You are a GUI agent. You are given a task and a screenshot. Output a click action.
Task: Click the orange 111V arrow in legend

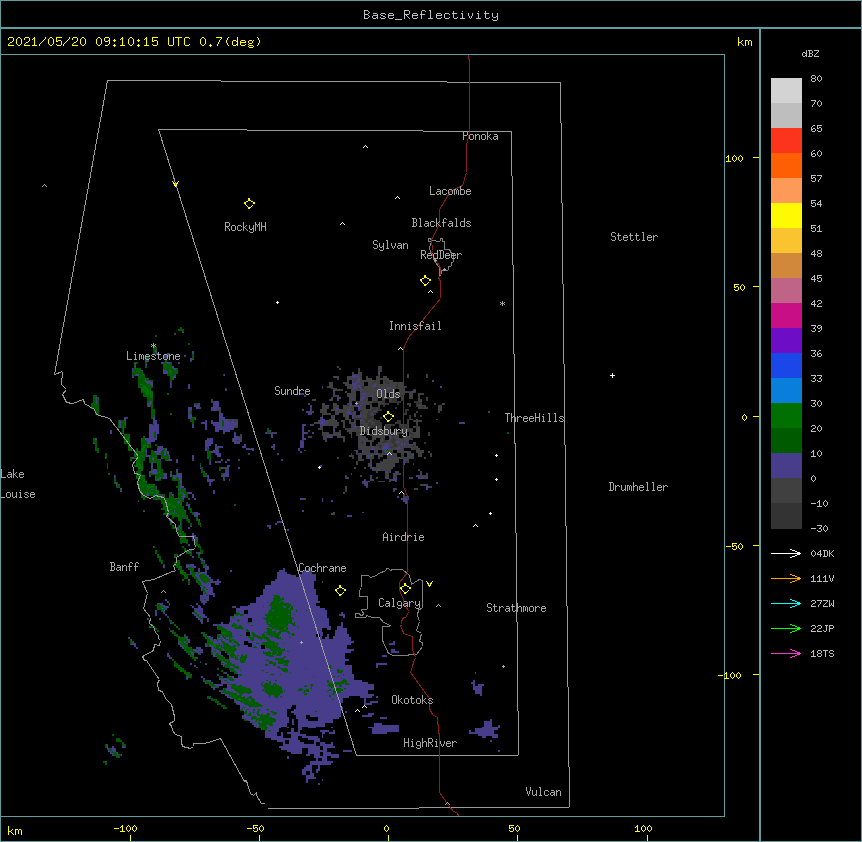click(786, 578)
